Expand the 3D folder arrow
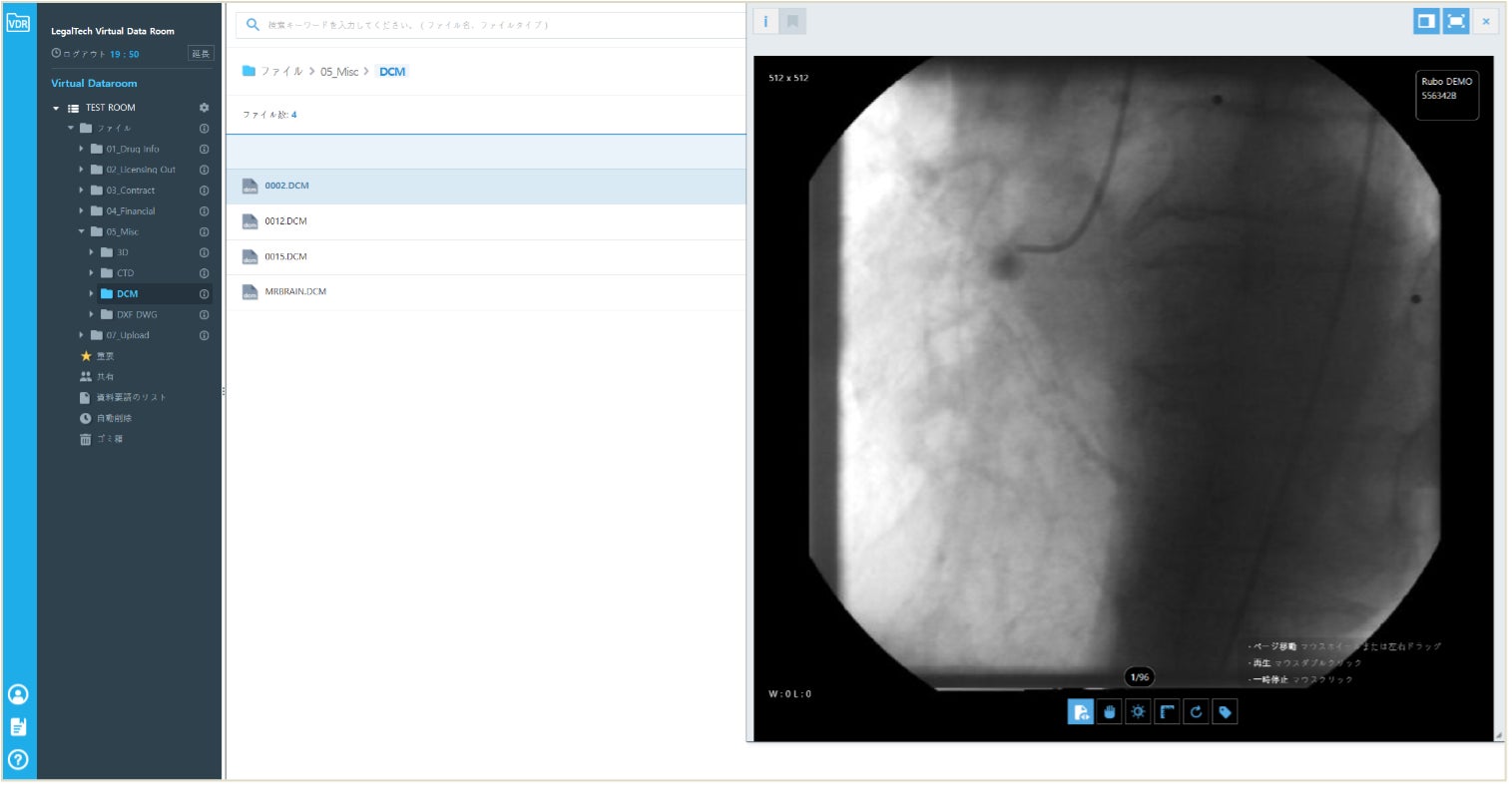The width and height of the screenshot is (1512, 786). (92, 252)
